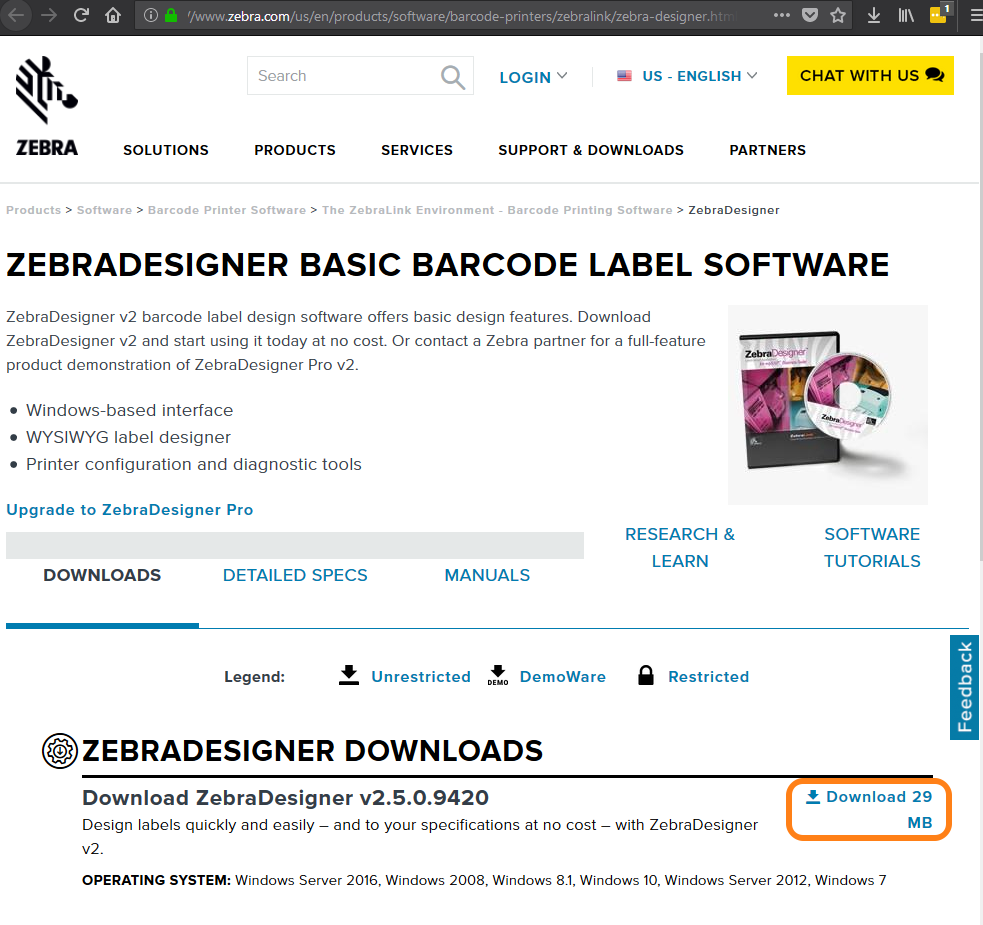Open SUPPORT & DOWNLOADS menu

click(x=591, y=150)
